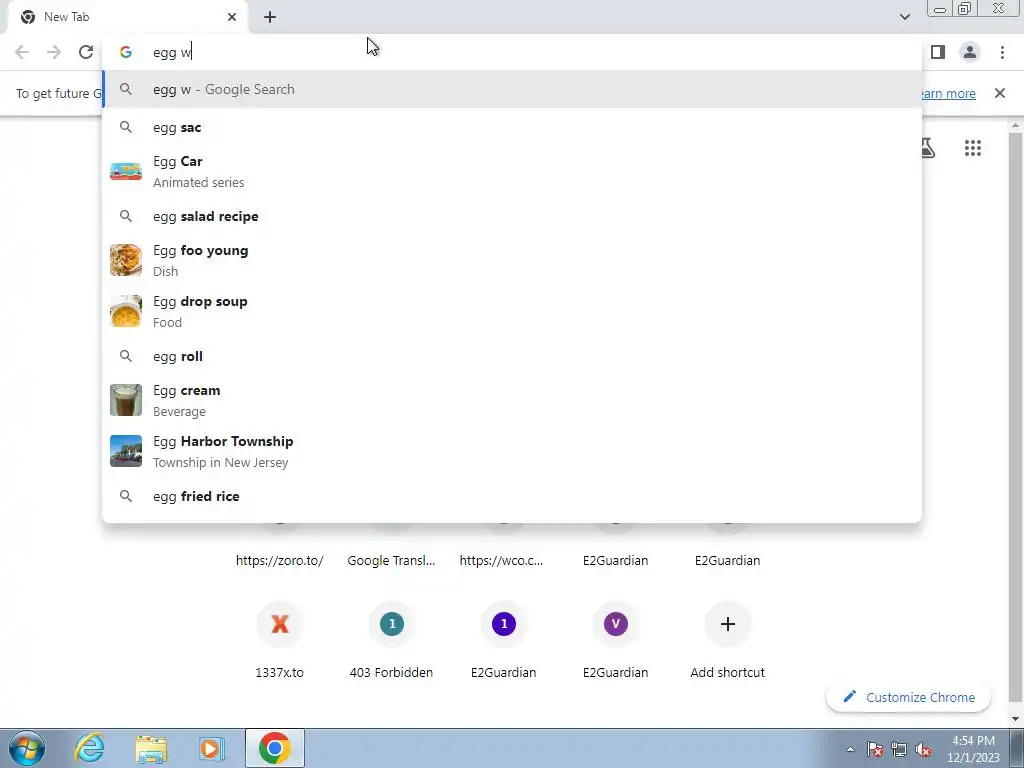Go back using the back arrow
Viewport: 1024px width, 768px height.
tap(22, 52)
